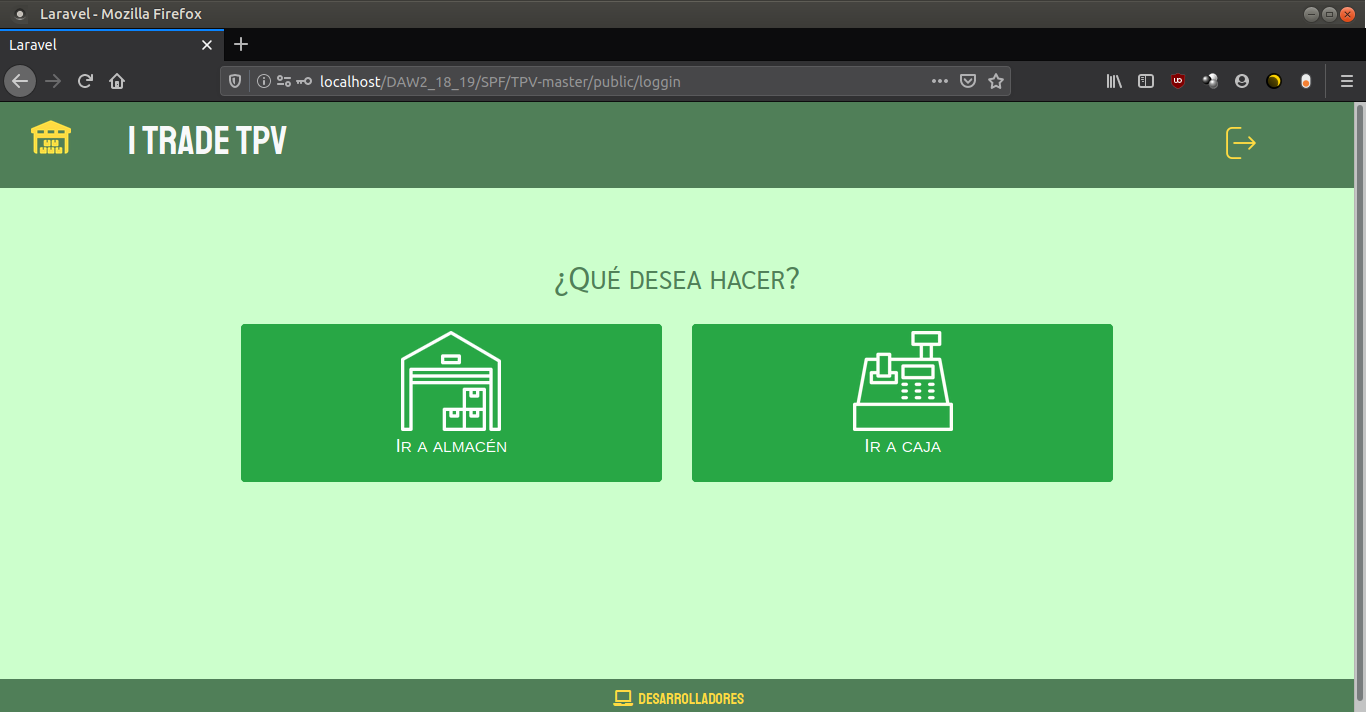Save page to Pocket
This screenshot has width=1366, height=712.
coord(968,81)
